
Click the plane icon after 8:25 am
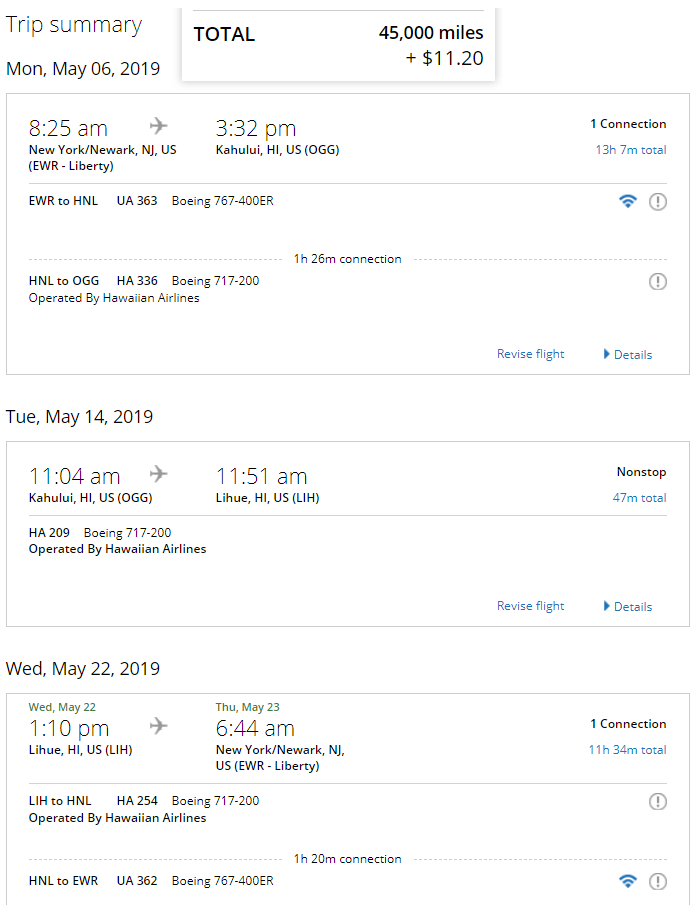(158, 125)
